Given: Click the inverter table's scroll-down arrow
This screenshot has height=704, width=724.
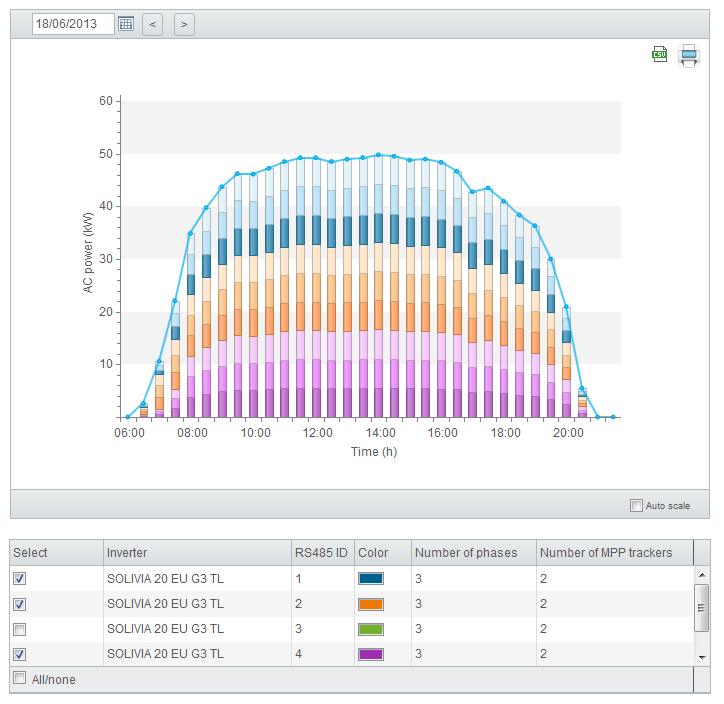Looking at the screenshot, I should (x=702, y=657).
